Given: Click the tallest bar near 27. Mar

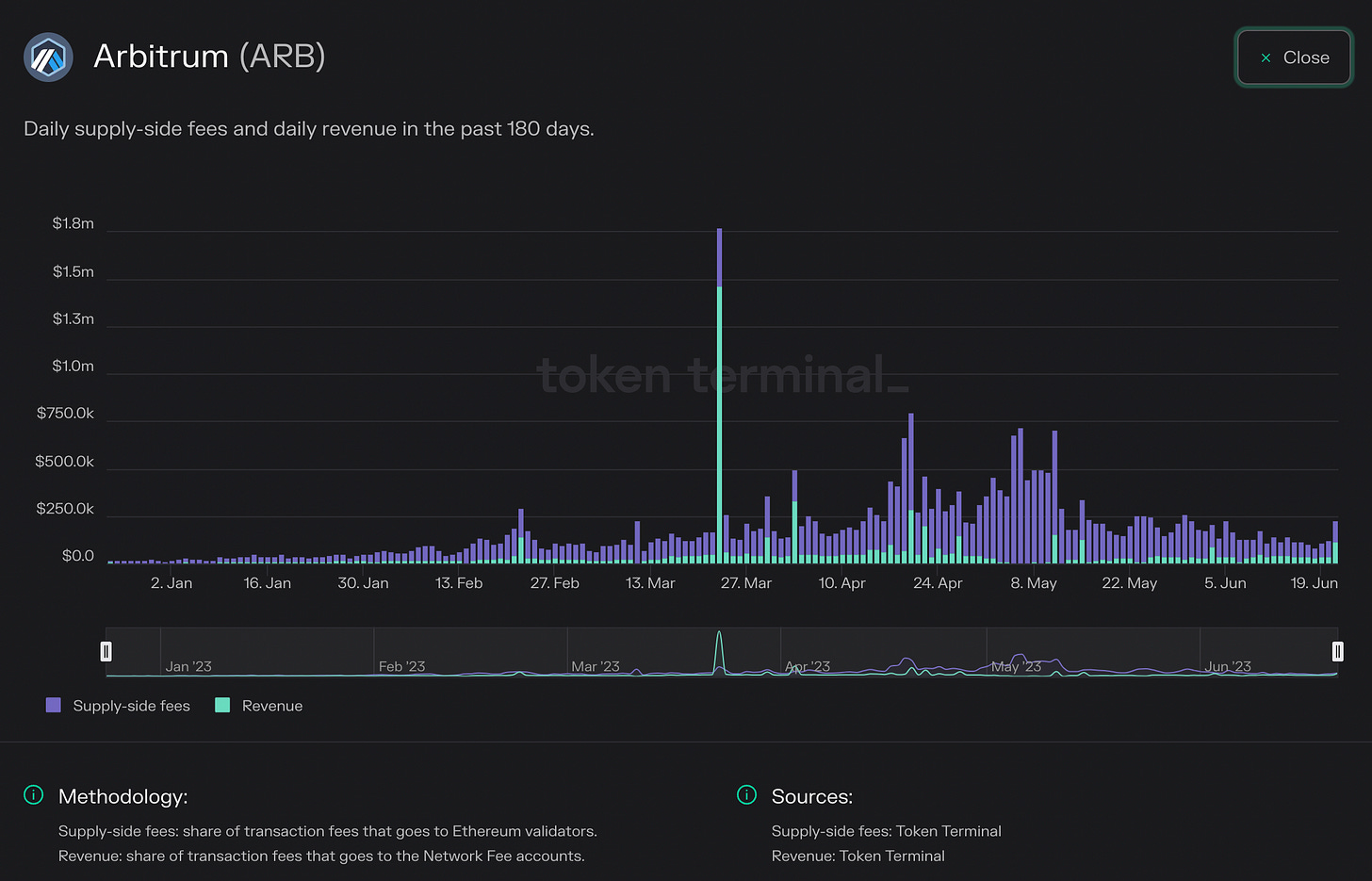Looking at the screenshot, I should (x=719, y=396).
